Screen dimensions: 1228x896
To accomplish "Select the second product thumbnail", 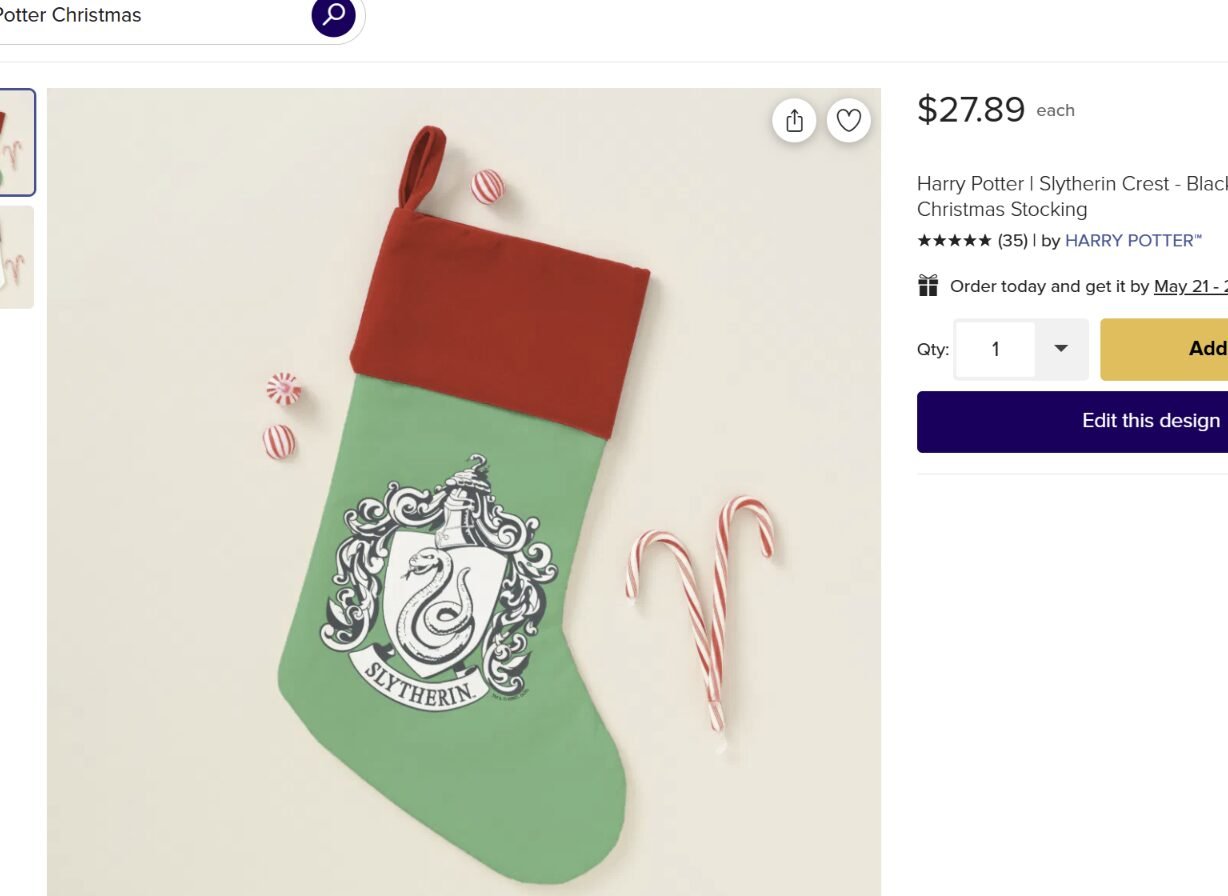I will pyautogui.click(x=17, y=257).
